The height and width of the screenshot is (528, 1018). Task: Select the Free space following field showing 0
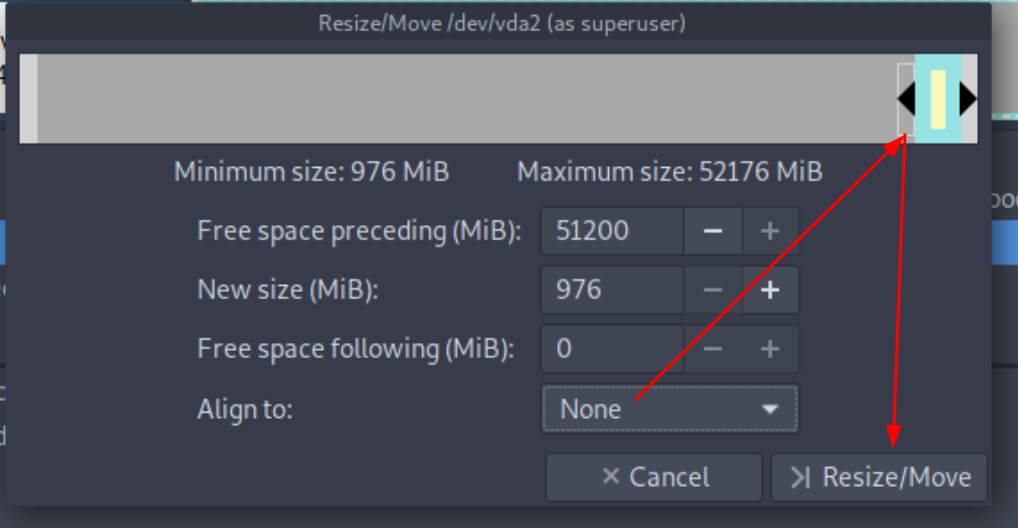[612, 349]
